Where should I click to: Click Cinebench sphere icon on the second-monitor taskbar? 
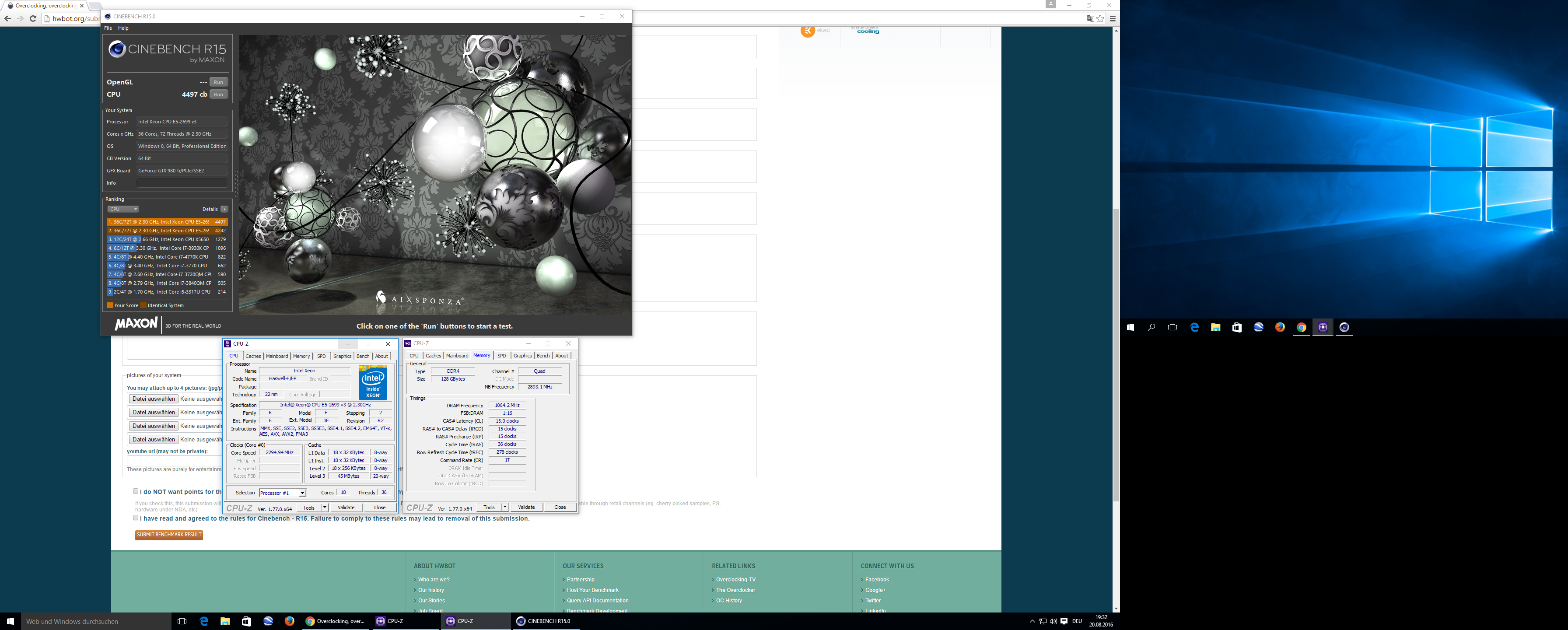1344,328
